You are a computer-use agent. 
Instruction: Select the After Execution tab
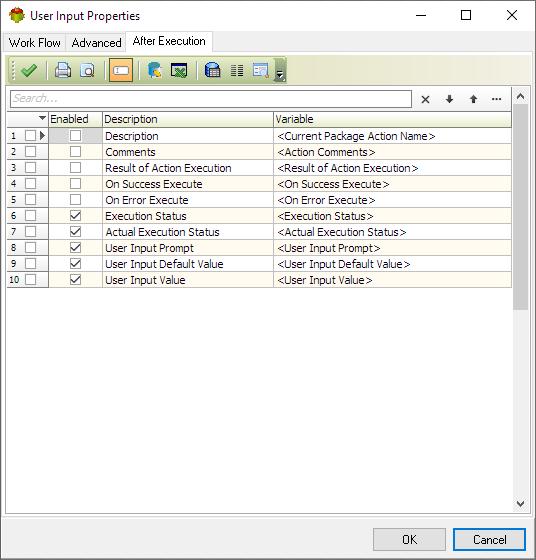pos(169,41)
